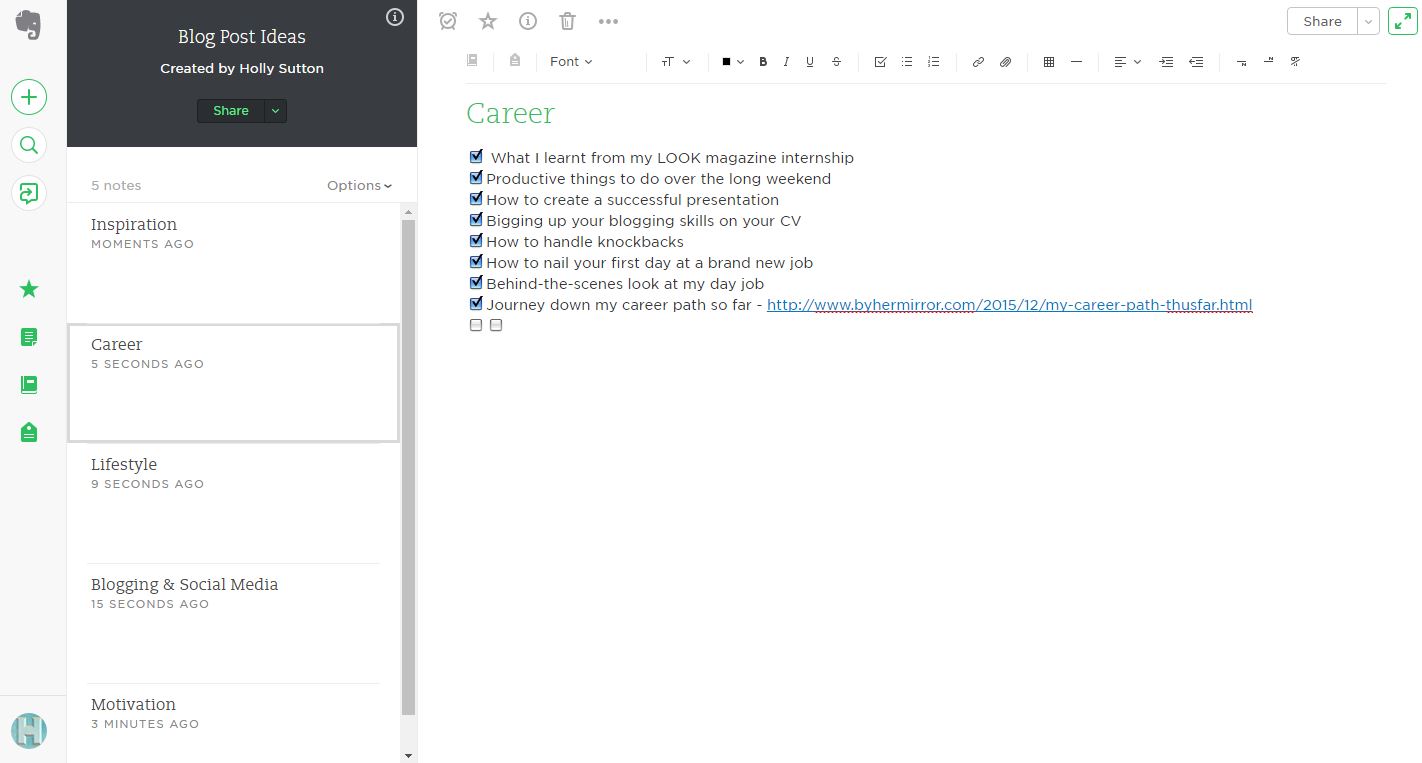This screenshot has height=763, width=1422.
Task: View note info with the circled i icon
Action: tap(528, 21)
